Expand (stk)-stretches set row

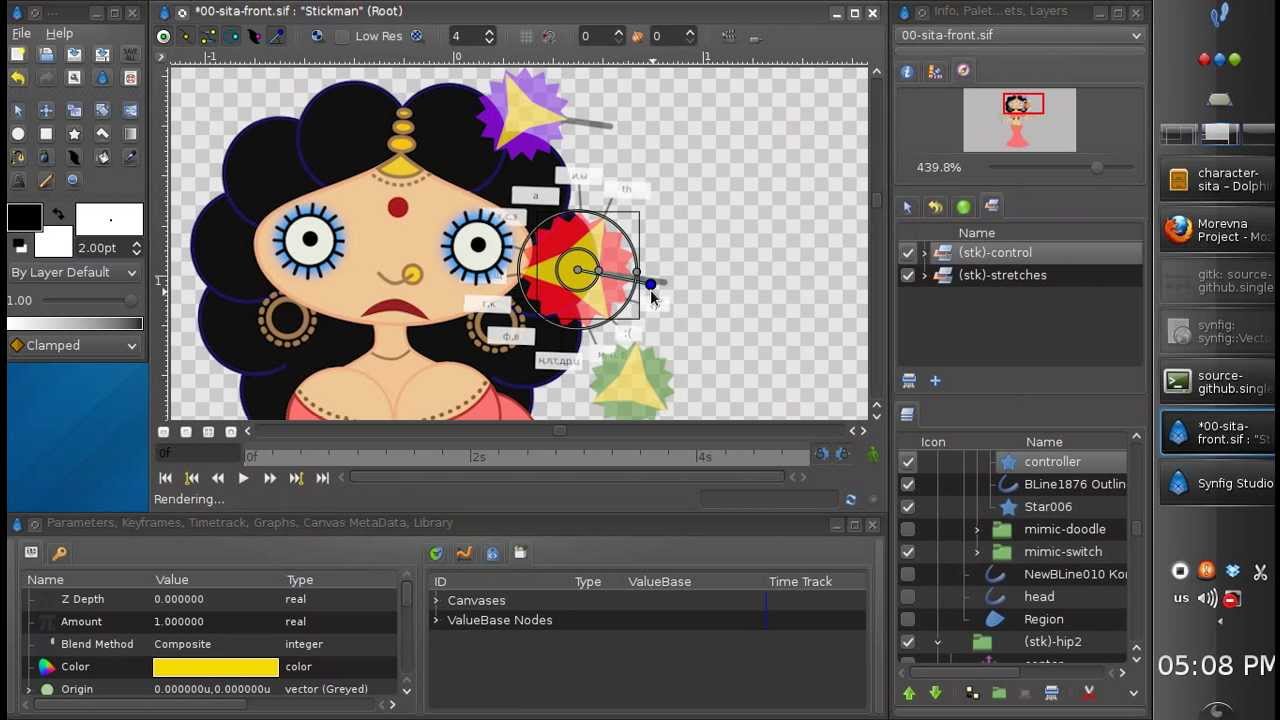click(x=924, y=275)
